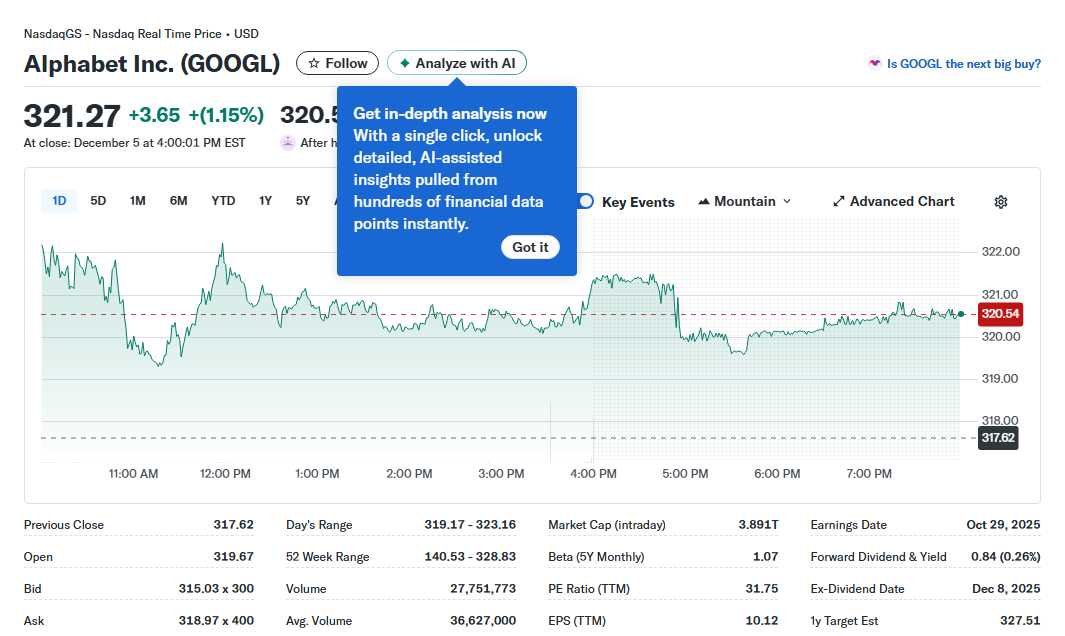Image resolution: width=1065 pixels, height=636 pixels.
Task: Click the mountain chart type icon
Action: click(703, 202)
